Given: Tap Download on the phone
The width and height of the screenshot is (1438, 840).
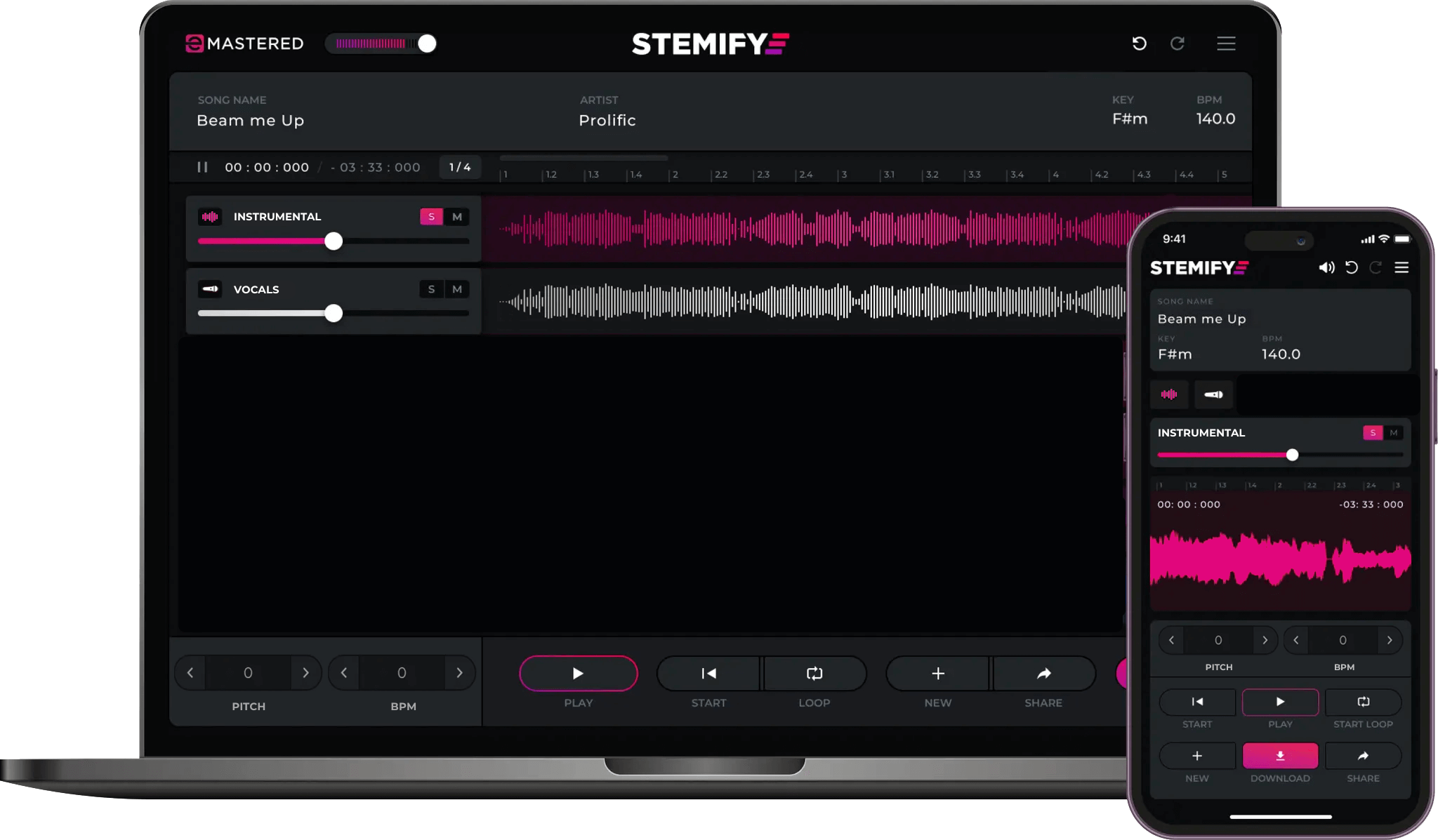Looking at the screenshot, I should 1280,756.
